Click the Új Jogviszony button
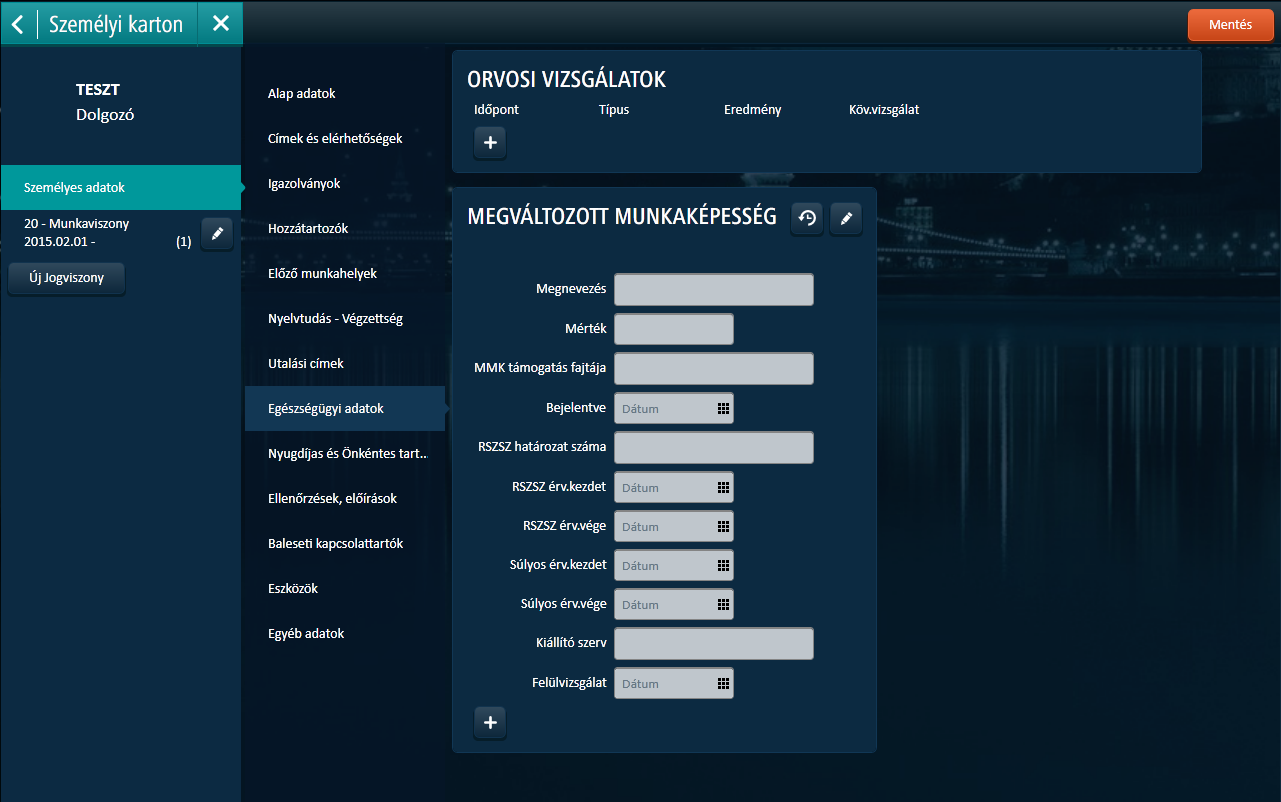This screenshot has height=802, width=1281. pos(67,279)
